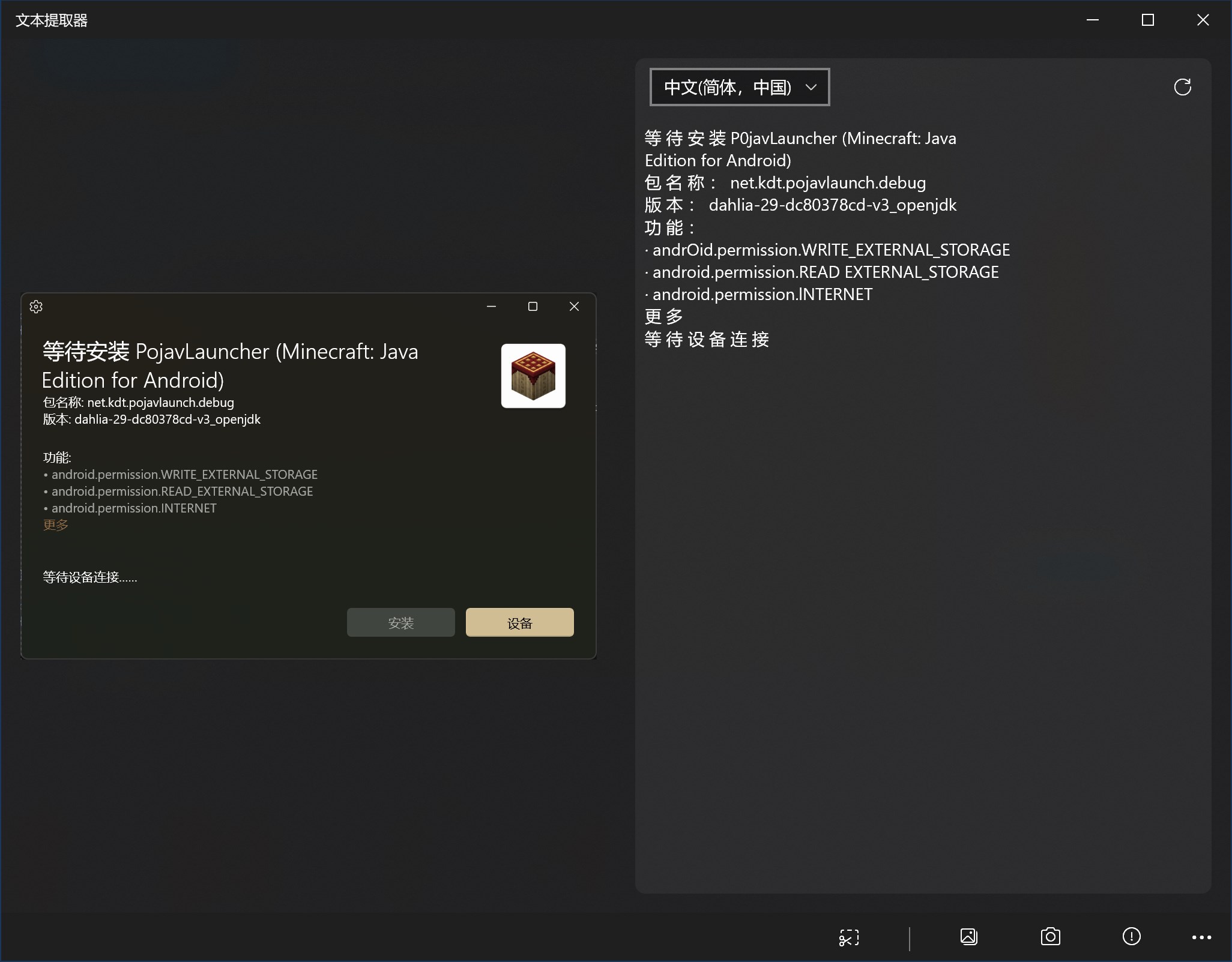Minimize the 文本提取器 main window

pos(1093,20)
